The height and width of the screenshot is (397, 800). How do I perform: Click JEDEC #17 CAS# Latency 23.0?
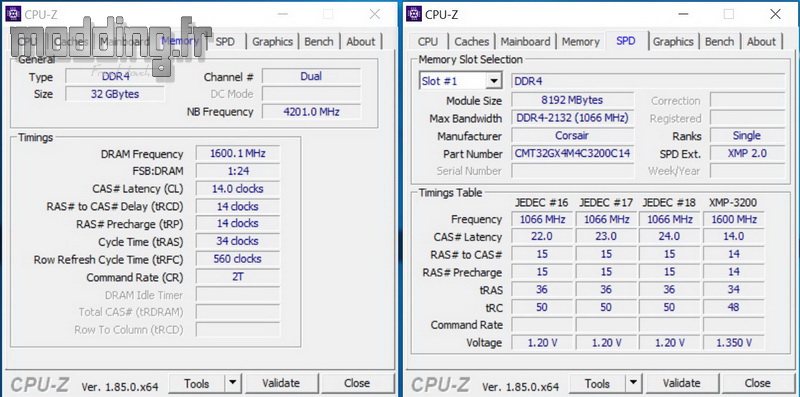[x=606, y=237]
